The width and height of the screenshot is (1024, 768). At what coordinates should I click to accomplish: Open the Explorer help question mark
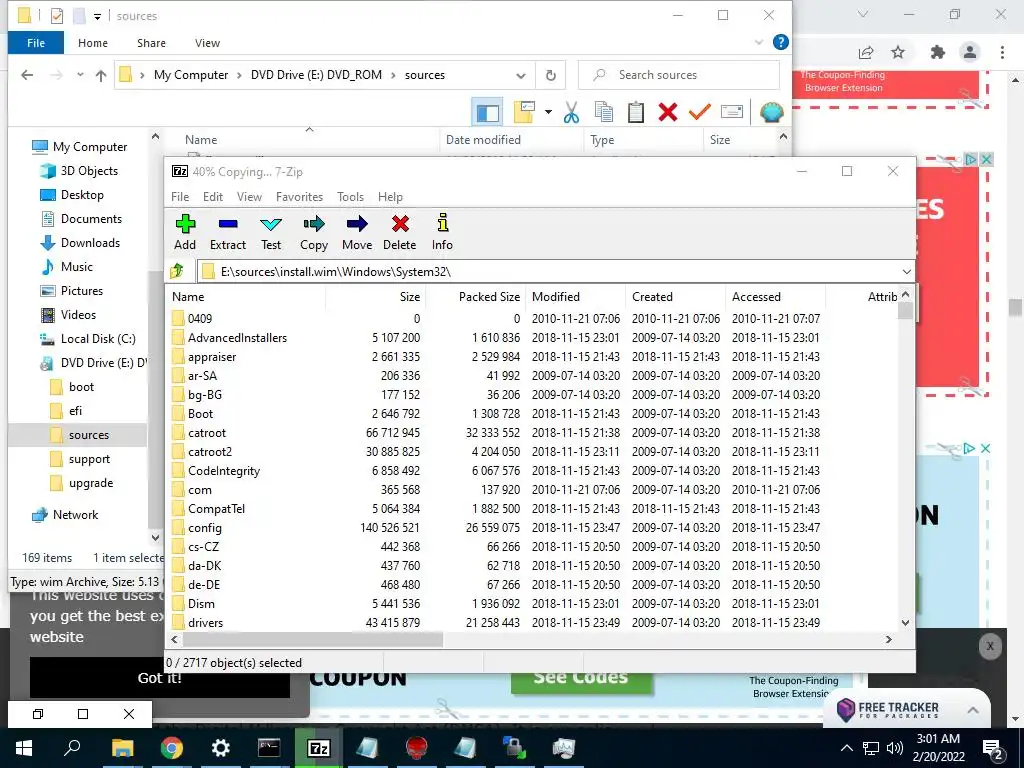[x=780, y=42]
